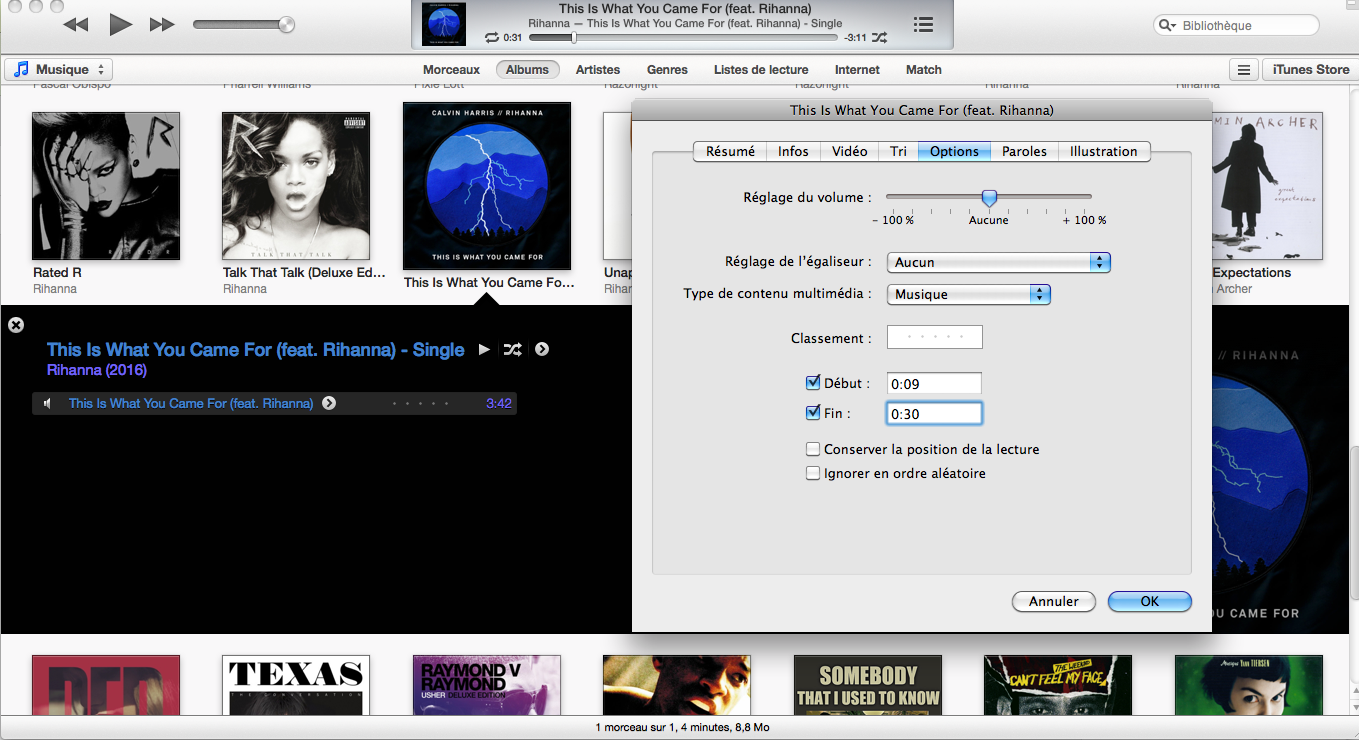Select the TEXAS album cover
The height and width of the screenshot is (740, 1359).
click(296, 685)
